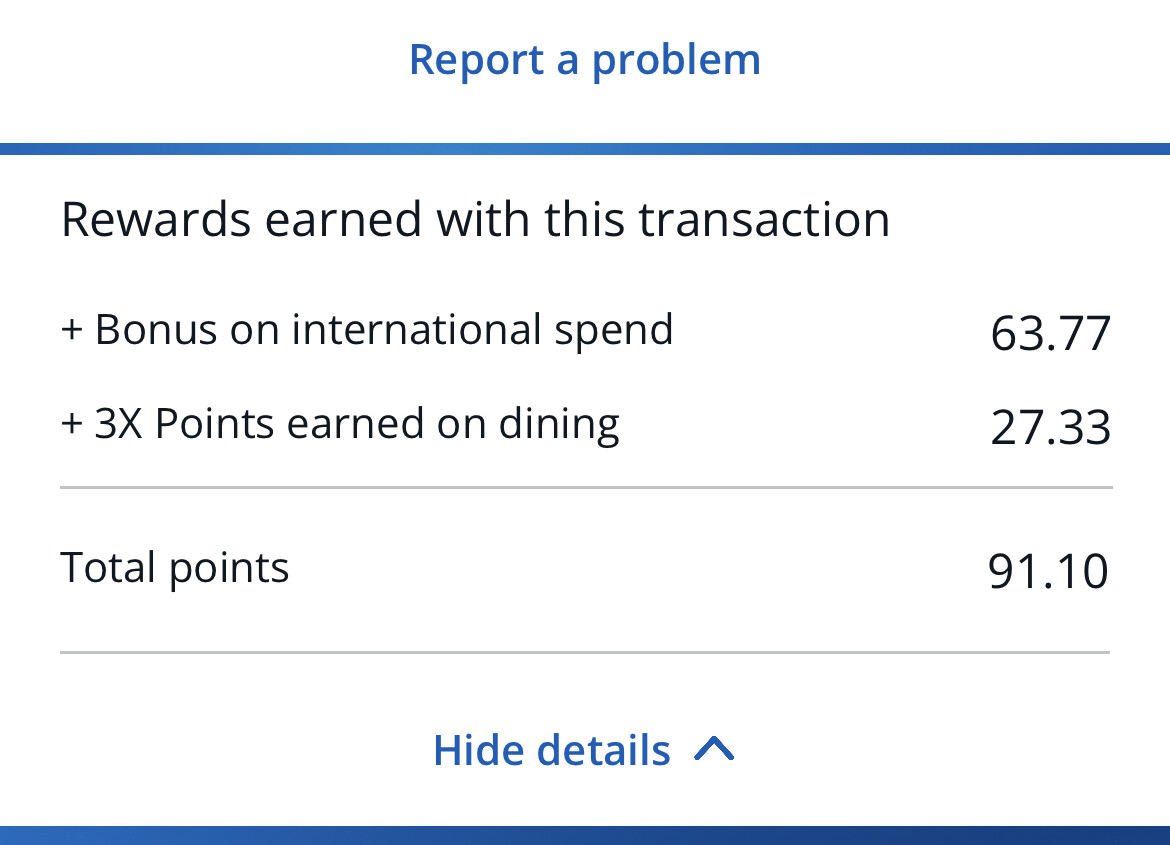Select the Bonus on international spend label
The width and height of the screenshot is (1170, 845).
click(384, 329)
